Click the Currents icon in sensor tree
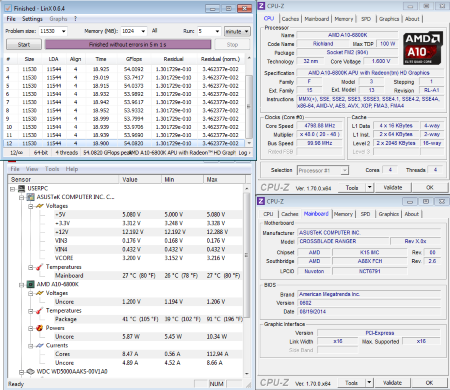The width and height of the screenshot is (450, 390). (40, 346)
